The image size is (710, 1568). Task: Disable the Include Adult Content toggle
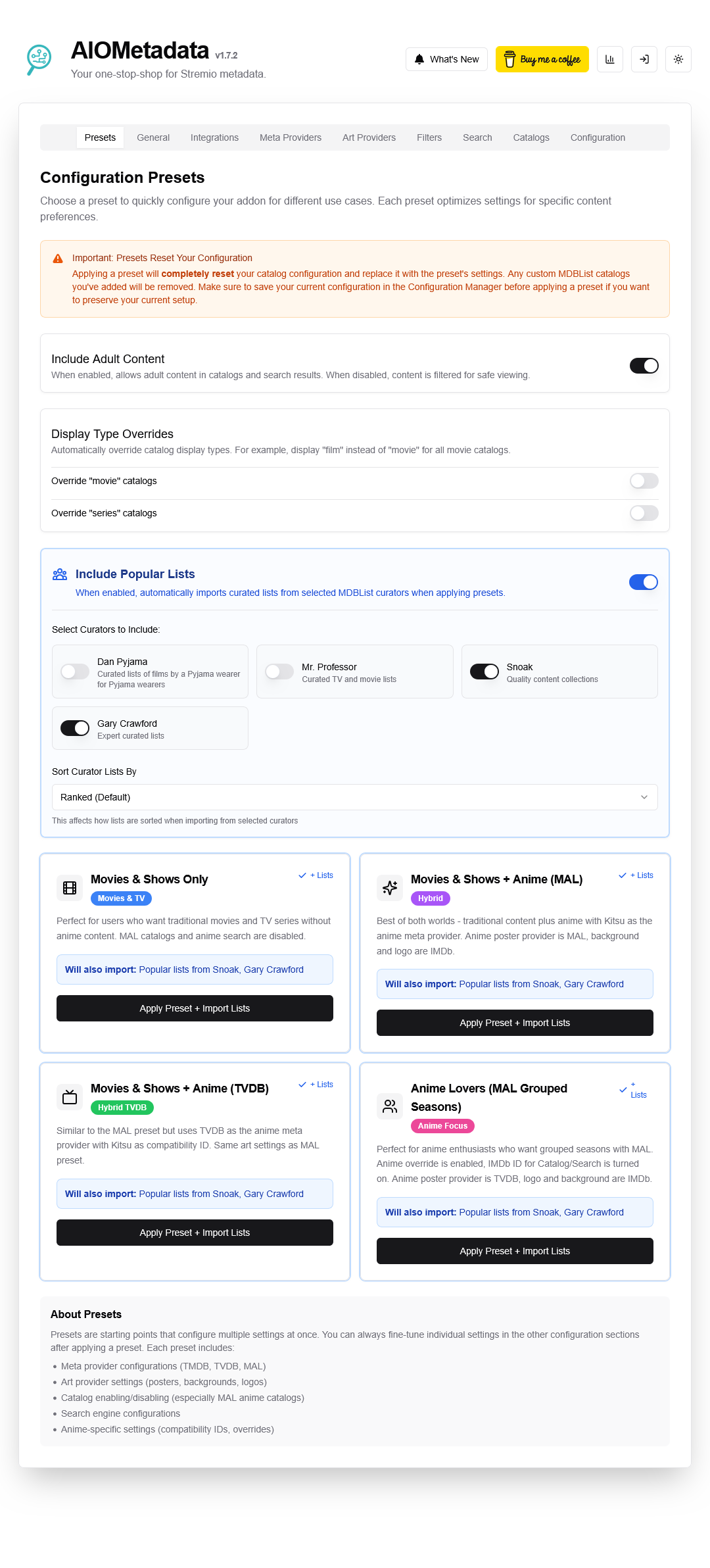click(644, 365)
